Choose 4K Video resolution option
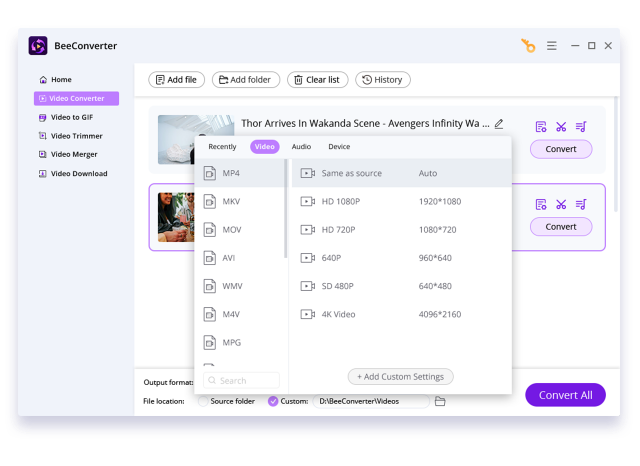This screenshot has width=640, height=466. (338, 314)
